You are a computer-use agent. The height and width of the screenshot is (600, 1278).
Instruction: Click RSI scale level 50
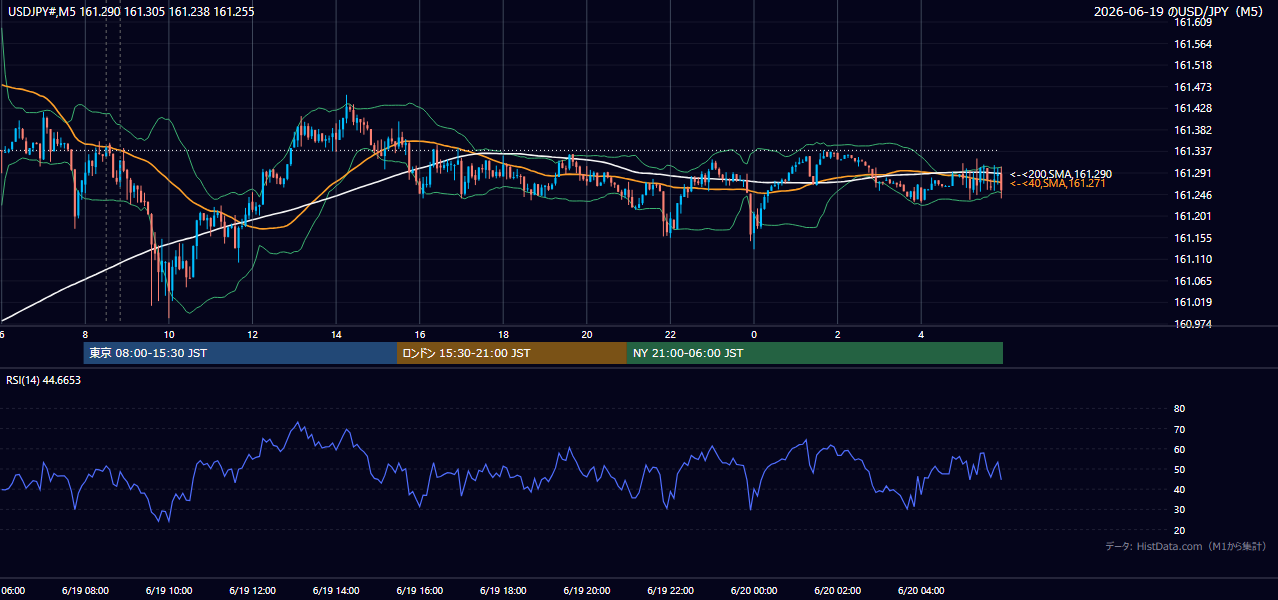1179,469
